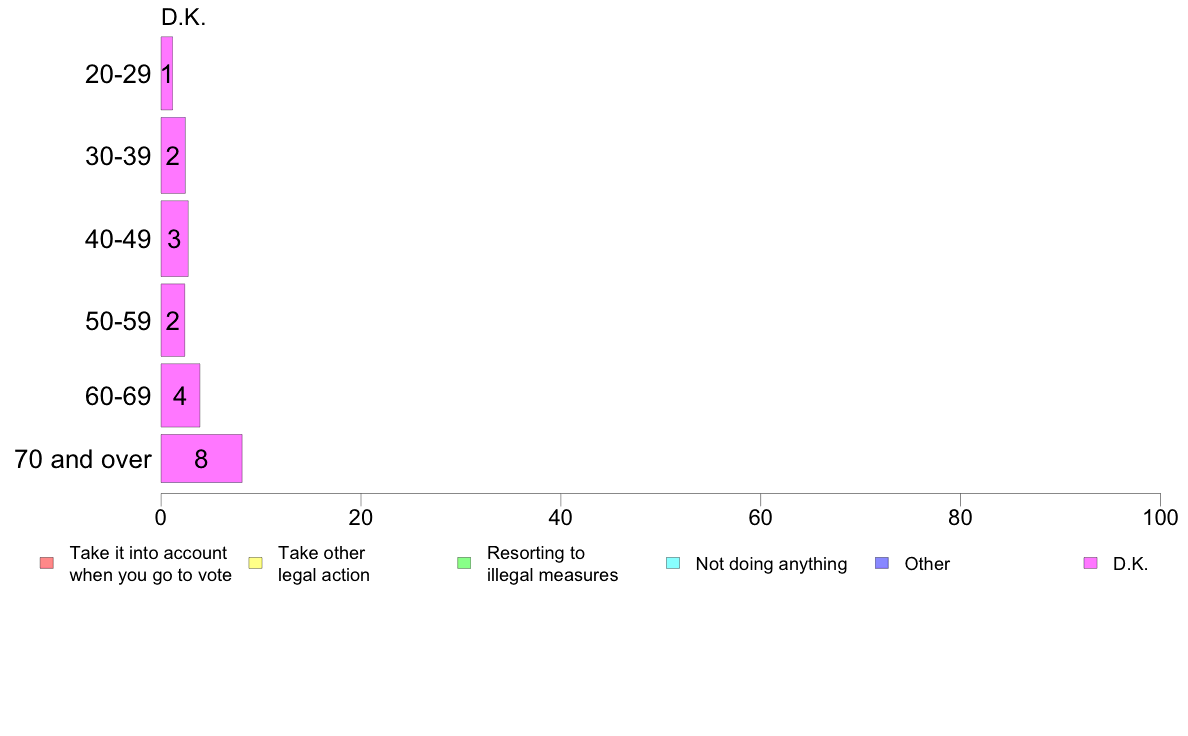The width and height of the screenshot is (1188, 736).
Task: Select the 20-29 bar labeled 1
Action: click(167, 74)
